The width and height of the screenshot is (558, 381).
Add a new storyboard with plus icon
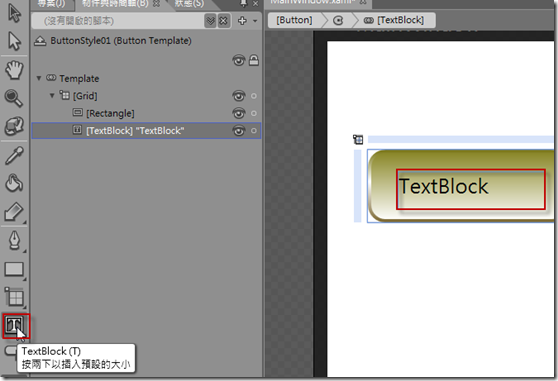coord(242,21)
